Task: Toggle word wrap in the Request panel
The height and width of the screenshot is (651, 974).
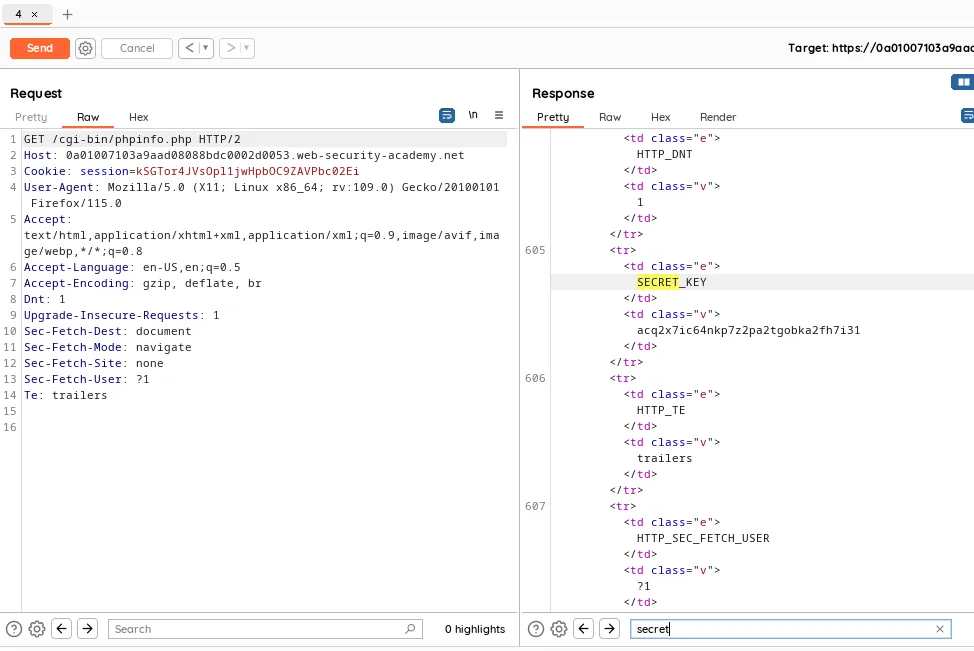Action: coord(447,116)
